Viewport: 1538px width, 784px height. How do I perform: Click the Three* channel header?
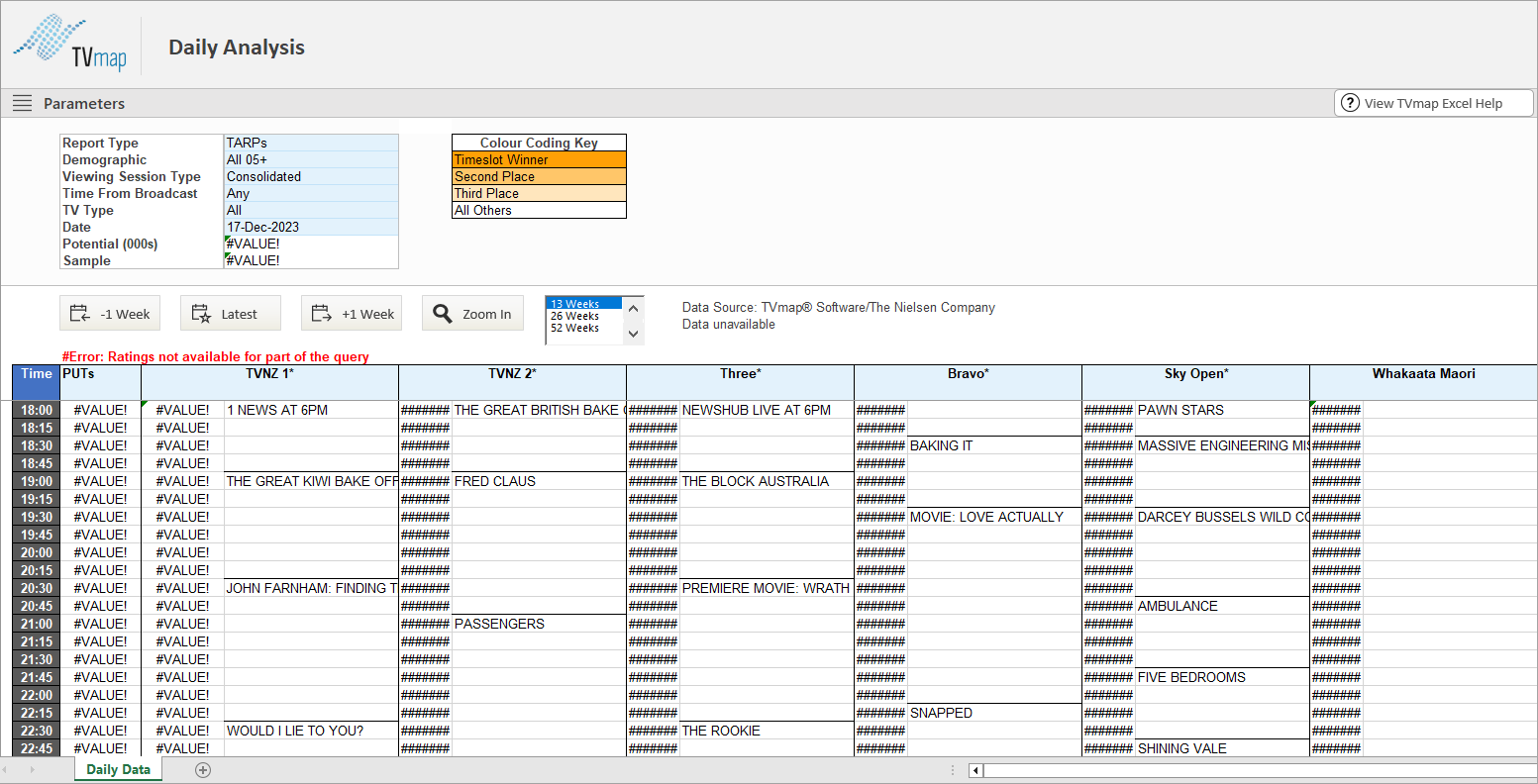(740, 382)
